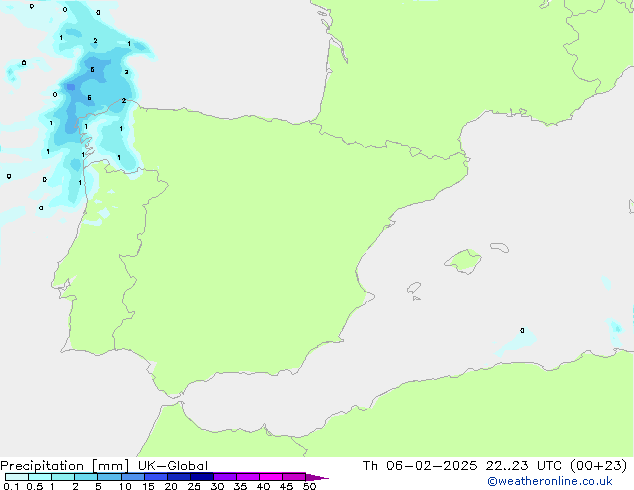The image size is (634, 490).
Task: Click the date "Th 06-02-2025"
Action: 420,466
